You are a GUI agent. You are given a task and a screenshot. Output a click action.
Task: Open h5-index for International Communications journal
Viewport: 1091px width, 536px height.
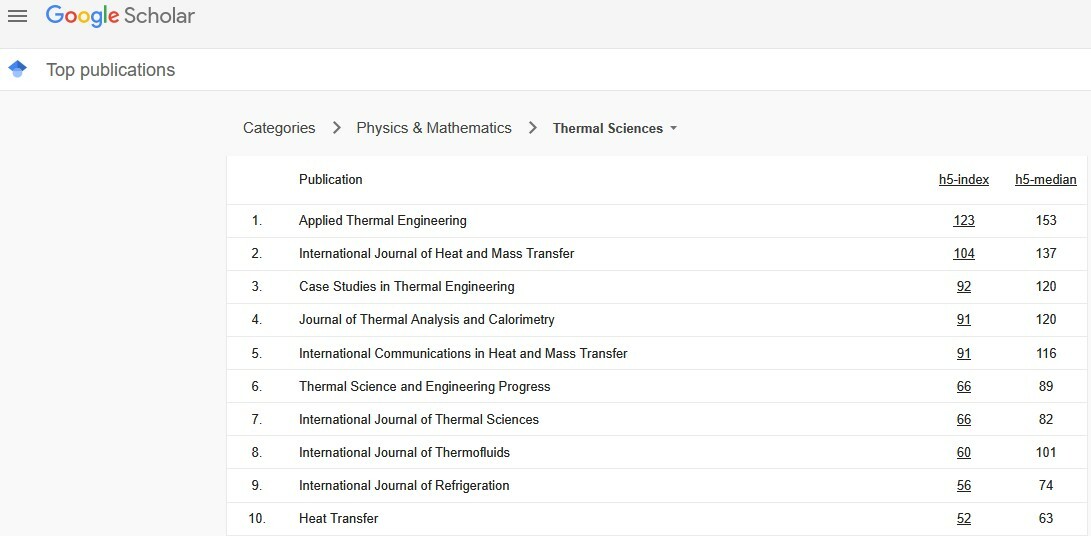(x=963, y=353)
